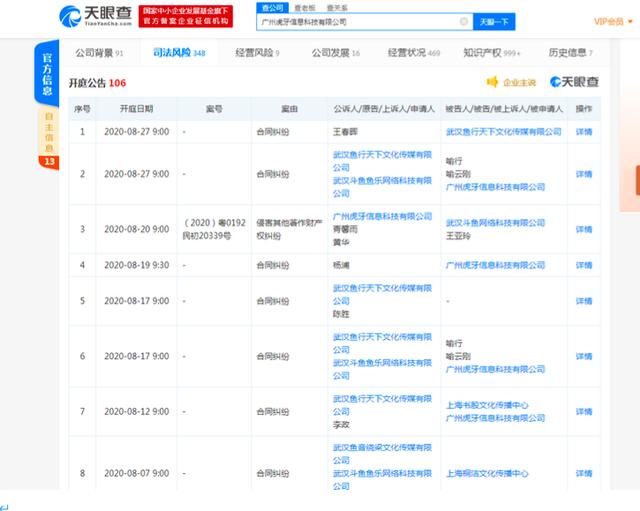The image size is (640, 511).
Task: Open 详情 for row 3
Action: click(x=584, y=229)
